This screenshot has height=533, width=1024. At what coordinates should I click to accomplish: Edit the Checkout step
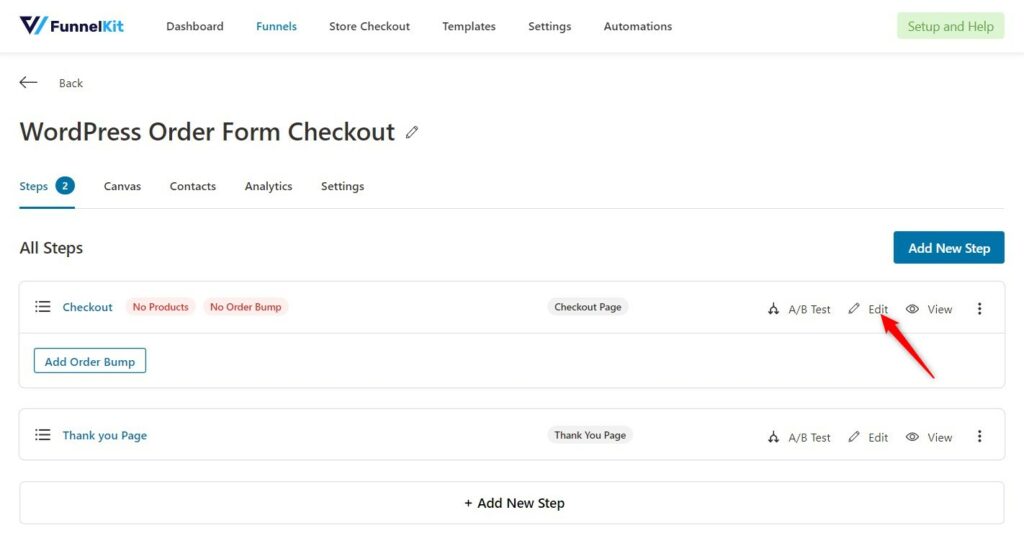coord(868,309)
